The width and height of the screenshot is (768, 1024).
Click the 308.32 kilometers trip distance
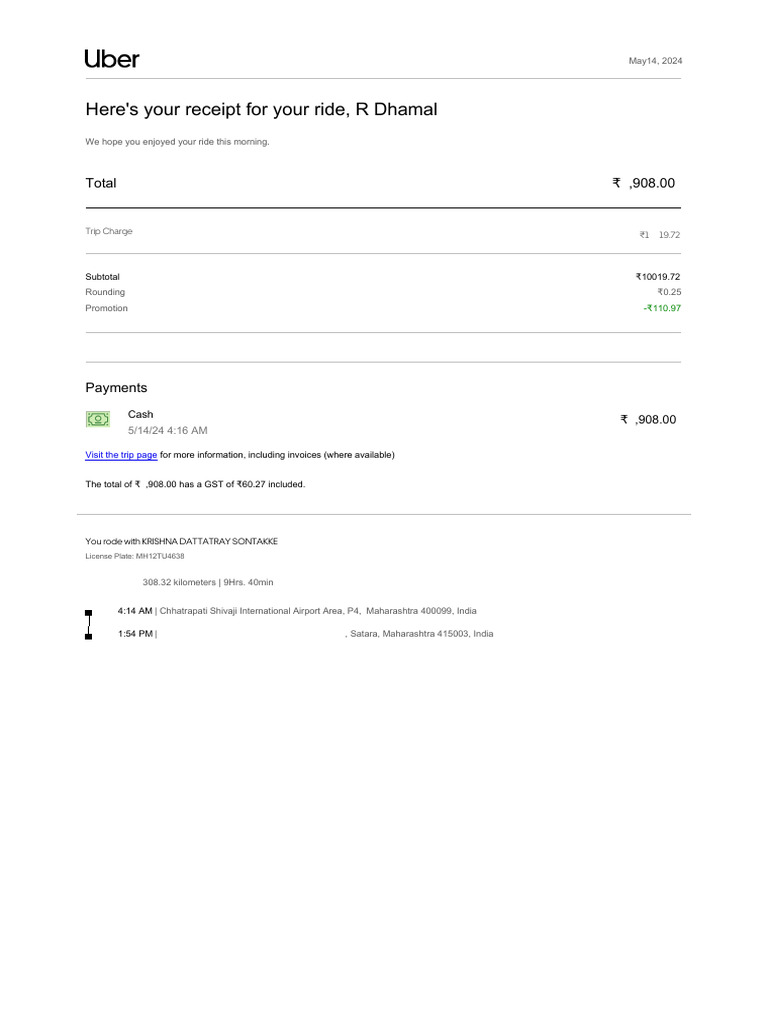click(x=179, y=582)
